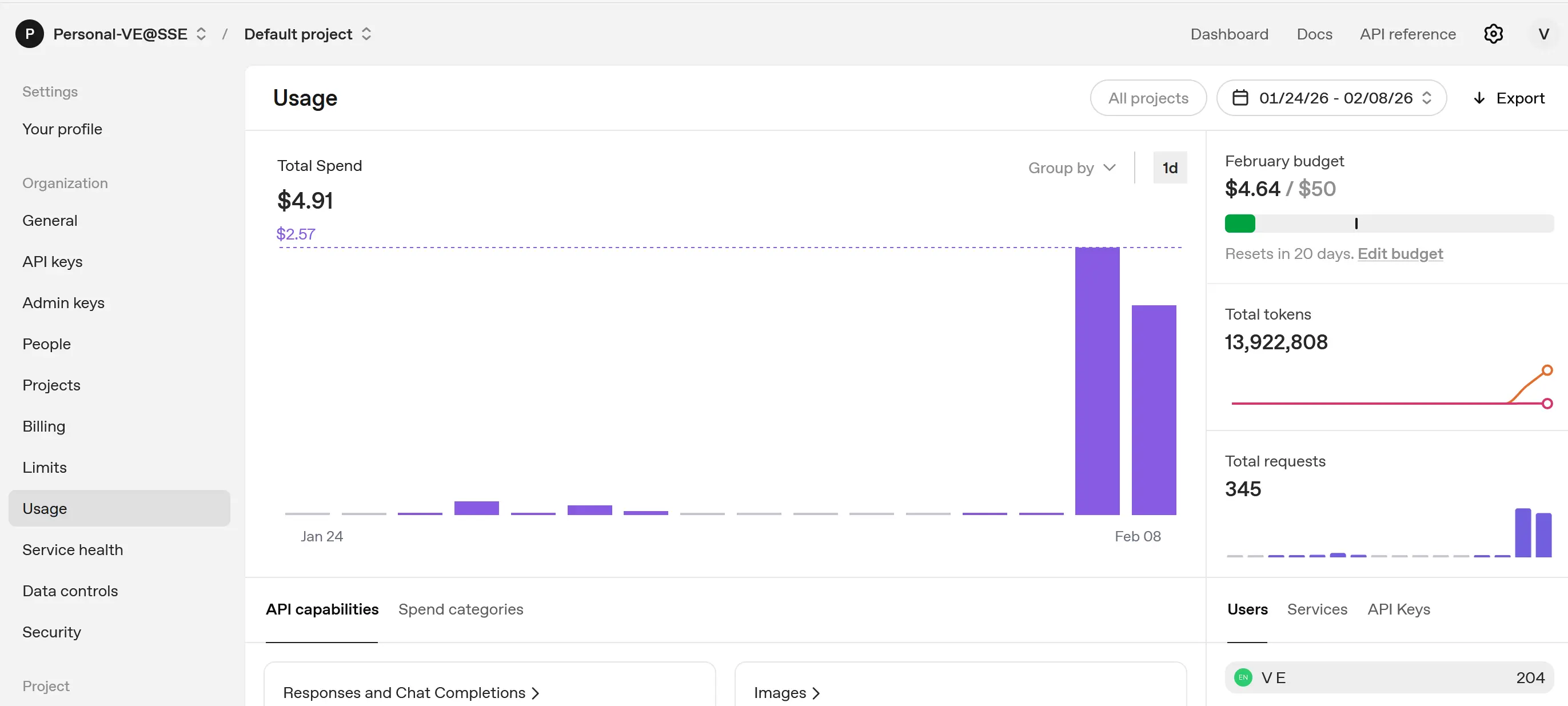Click the tallest spend bar in chart

(1097, 380)
